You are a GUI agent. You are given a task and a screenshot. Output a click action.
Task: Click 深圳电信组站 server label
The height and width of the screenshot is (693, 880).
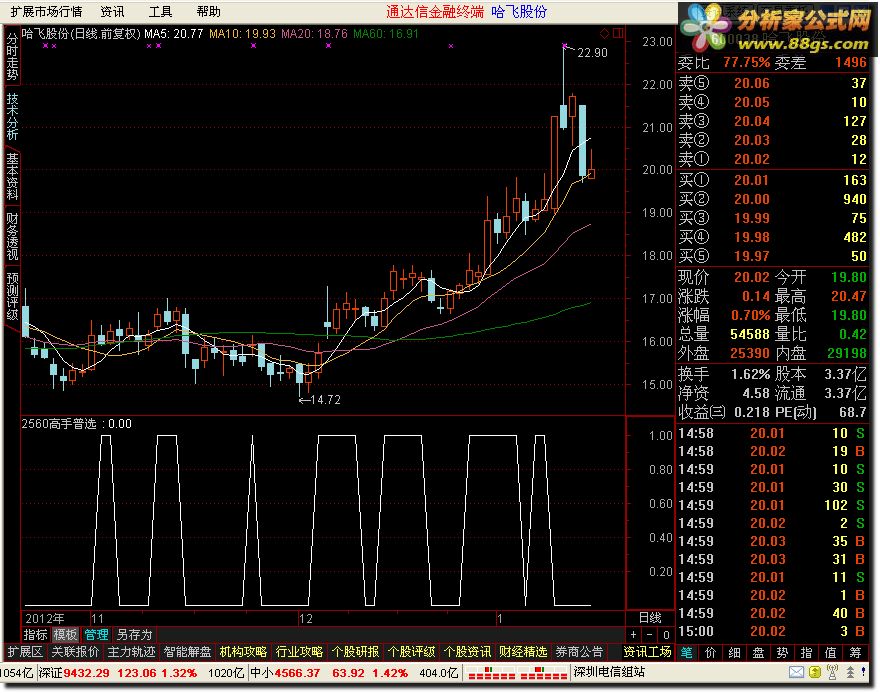coord(608,672)
